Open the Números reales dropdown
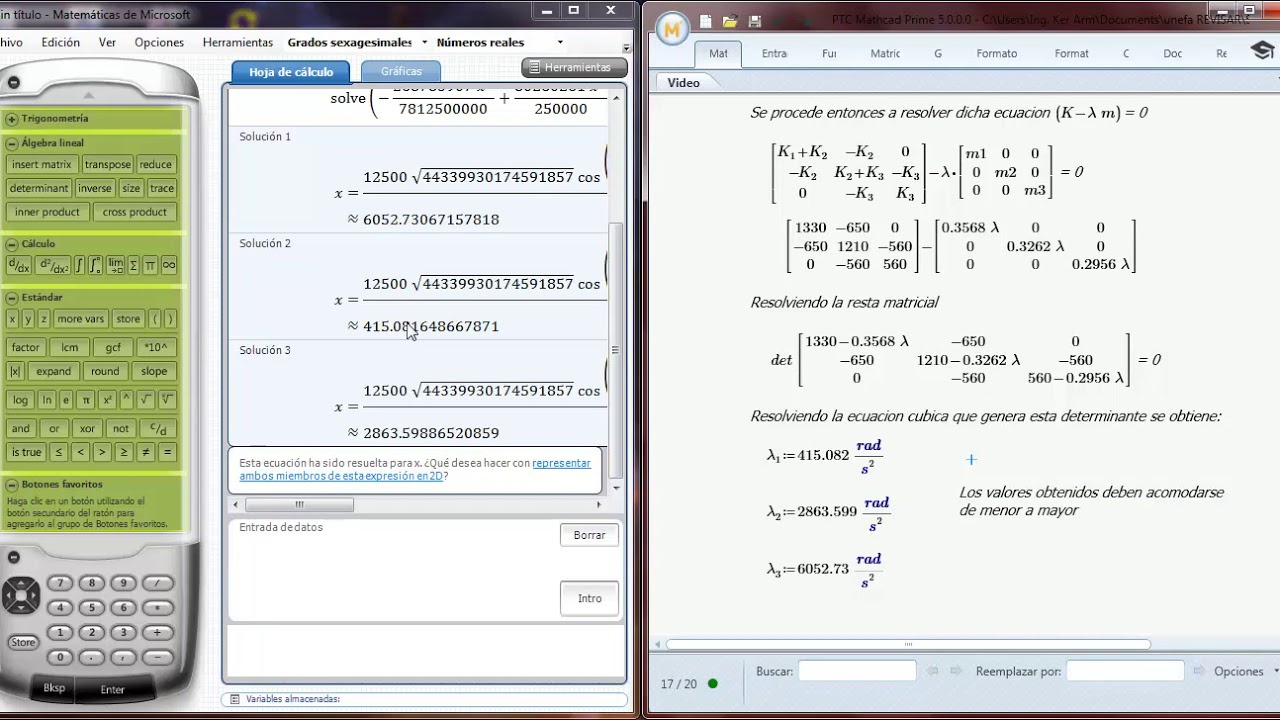 tap(500, 42)
